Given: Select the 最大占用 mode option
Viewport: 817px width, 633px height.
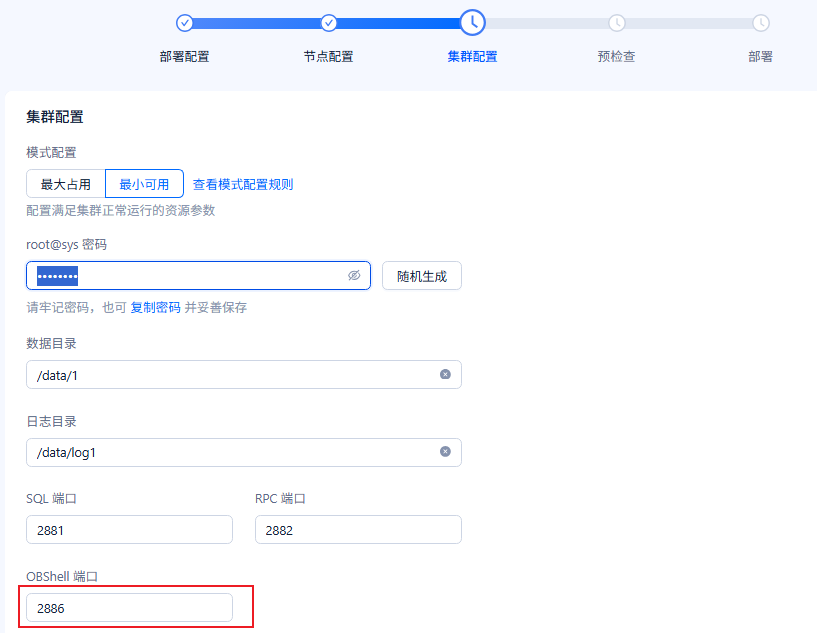Looking at the screenshot, I should click(66, 184).
